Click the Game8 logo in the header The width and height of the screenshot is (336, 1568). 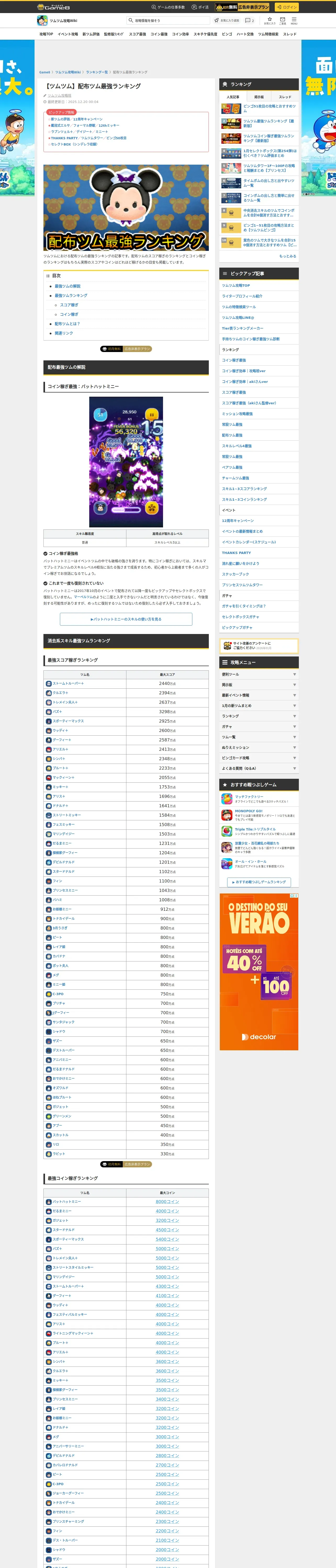(x=54, y=7)
